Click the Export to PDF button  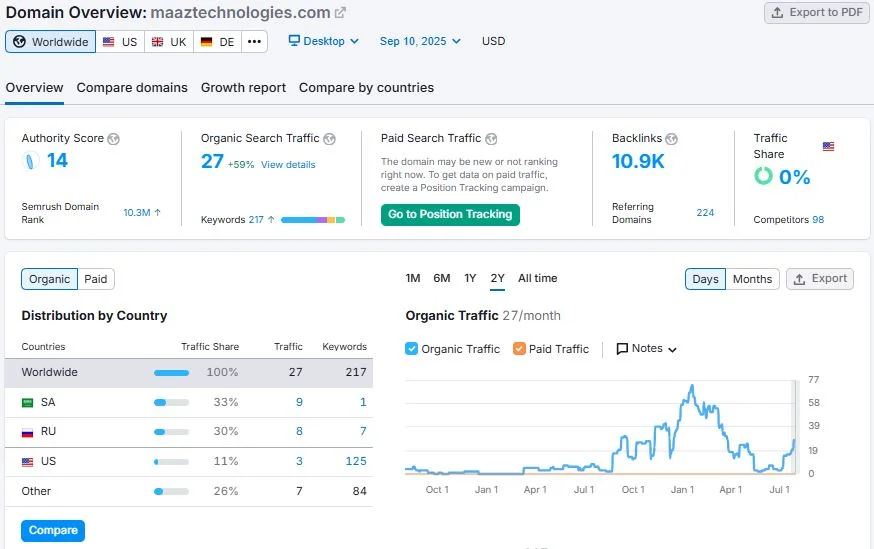coord(817,12)
